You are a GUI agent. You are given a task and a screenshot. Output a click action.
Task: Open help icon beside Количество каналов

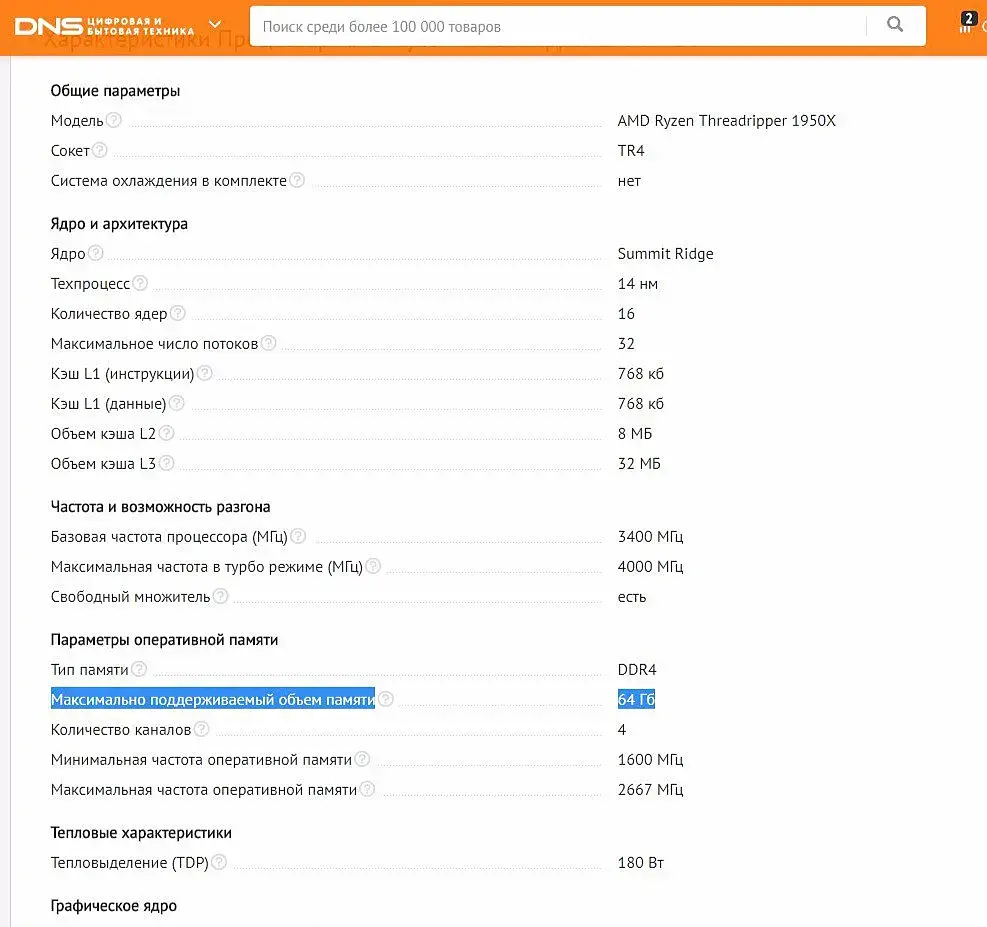point(201,729)
